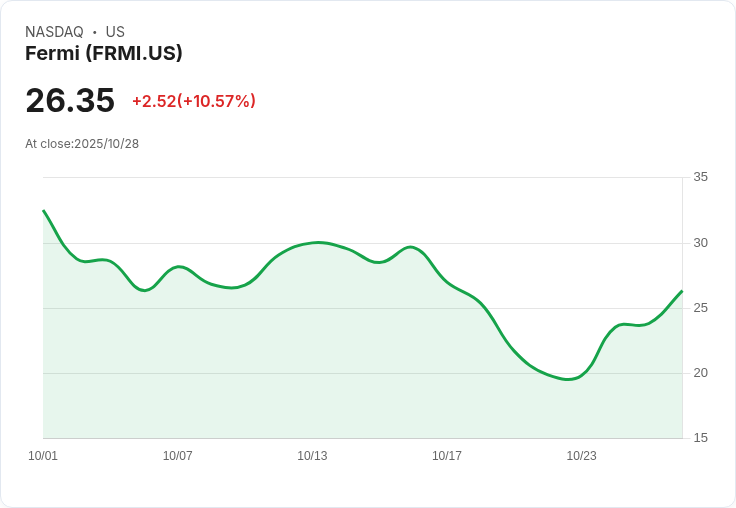Image resolution: width=736 pixels, height=508 pixels.
Task: Click the 35 price axis label
Action: (x=701, y=177)
